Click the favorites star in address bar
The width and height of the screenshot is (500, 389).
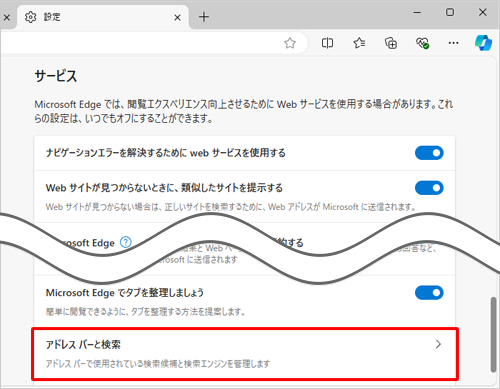pyautogui.click(x=290, y=43)
